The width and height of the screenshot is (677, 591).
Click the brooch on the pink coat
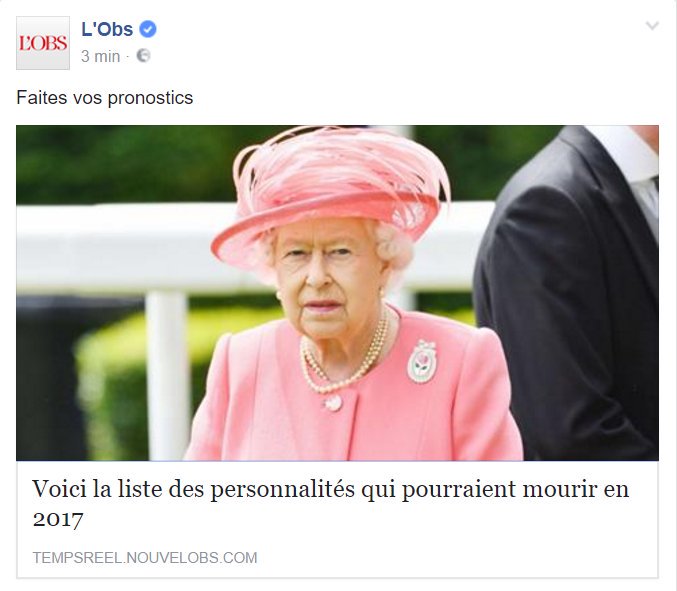coord(422,362)
